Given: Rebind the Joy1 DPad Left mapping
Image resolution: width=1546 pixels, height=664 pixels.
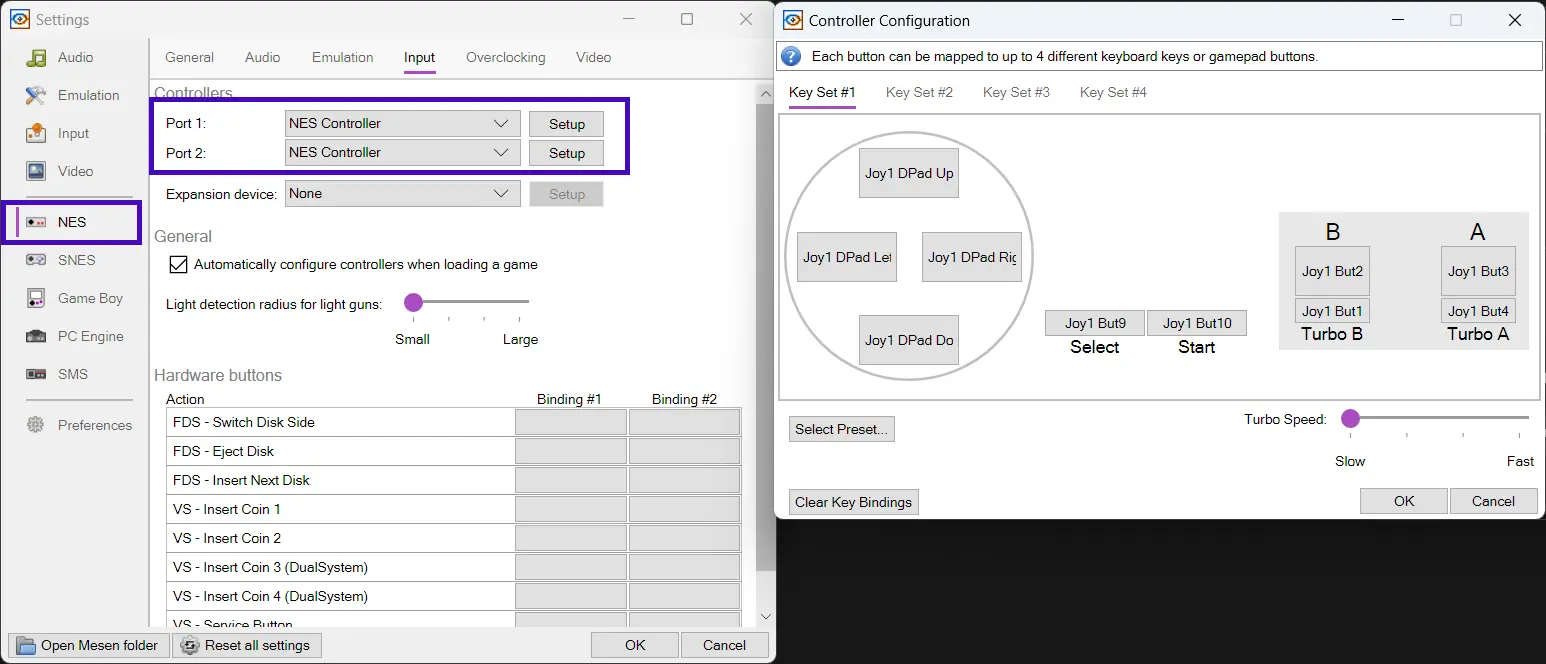Looking at the screenshot, I should click(847, 257).
